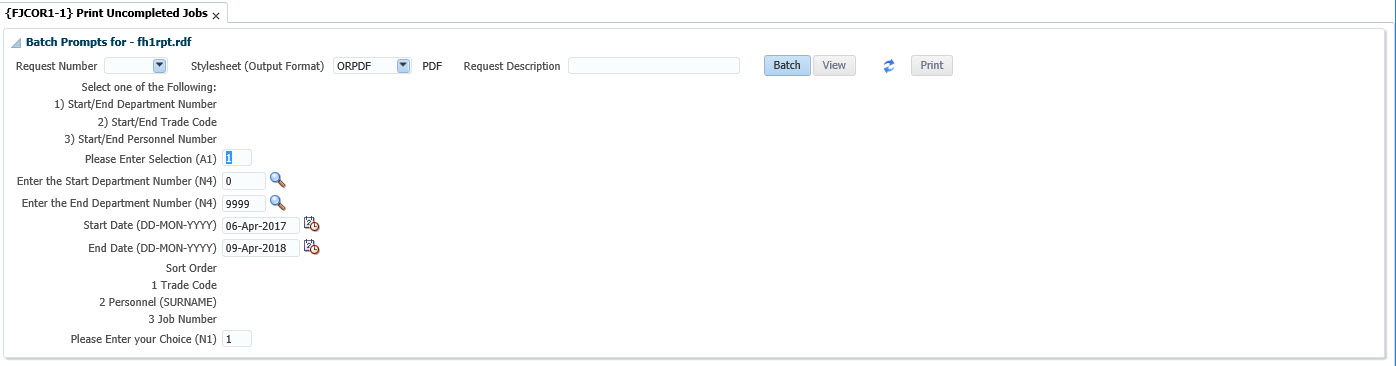This screenshot has height=366, width=1396.
Task: Close the Print Uncompleted Jobs tab
Action: pos(216,16)
